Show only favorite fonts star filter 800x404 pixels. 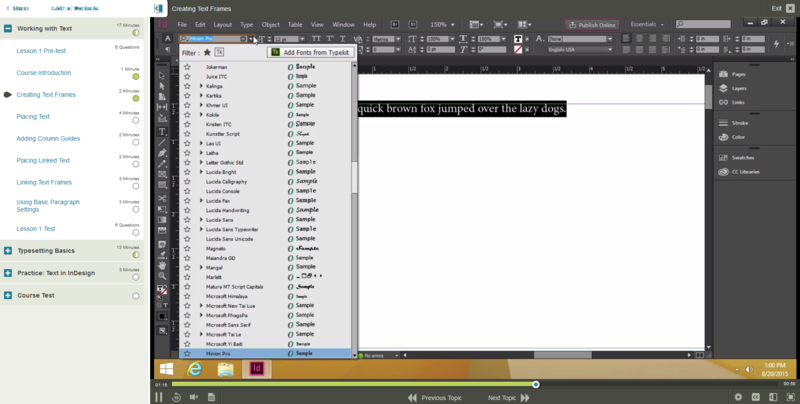pyautogui.click(x=207, y=52)
